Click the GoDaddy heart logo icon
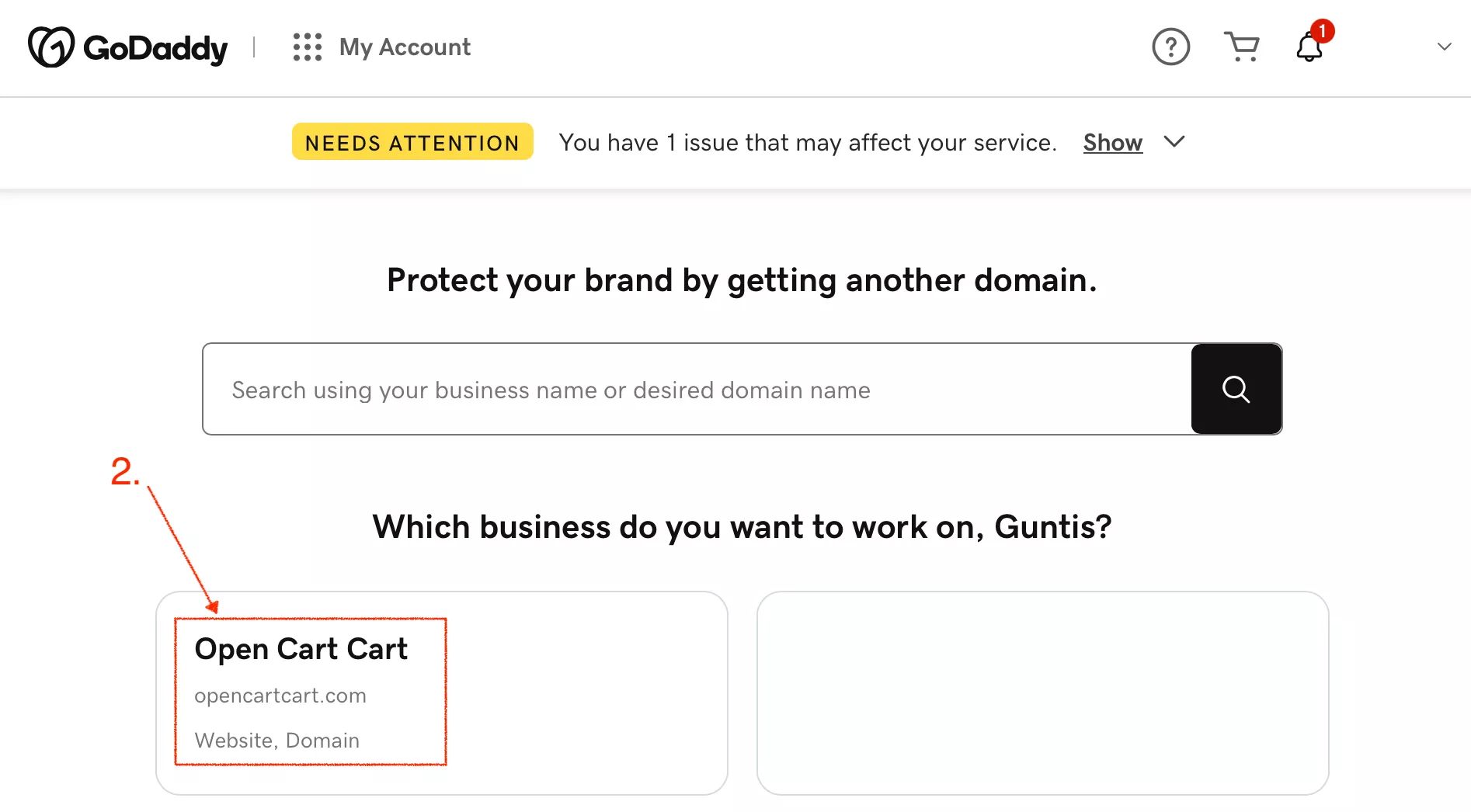The height and width of the screenshot is (812, 1471). [x=51, y=47]
